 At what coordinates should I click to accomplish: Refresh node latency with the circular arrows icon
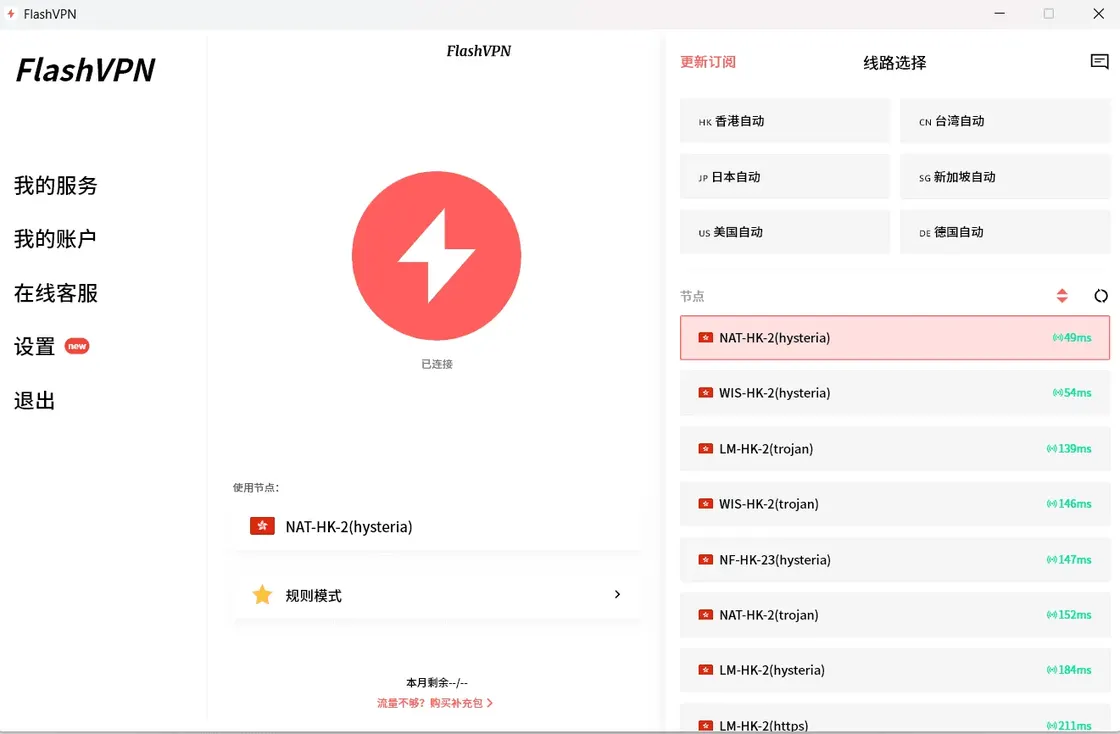coord(1101,296)
